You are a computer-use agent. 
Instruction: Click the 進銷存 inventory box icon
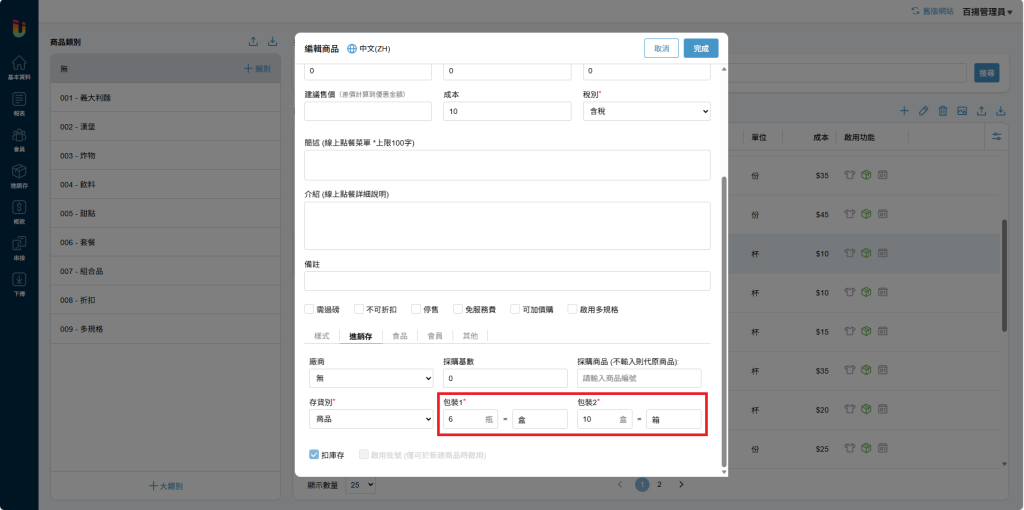pos(19,172)
